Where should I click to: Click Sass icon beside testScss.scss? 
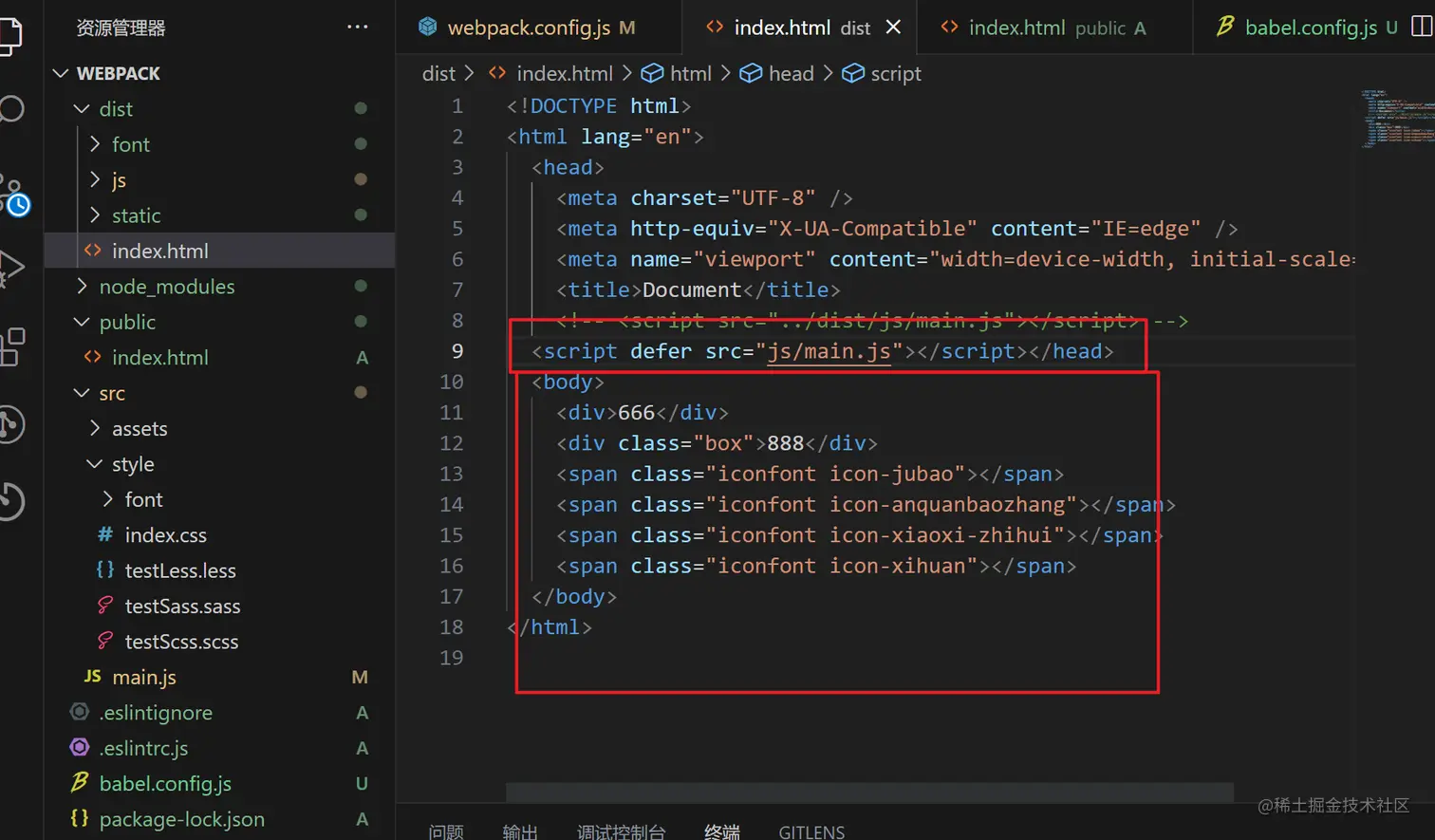pos(105,641)
